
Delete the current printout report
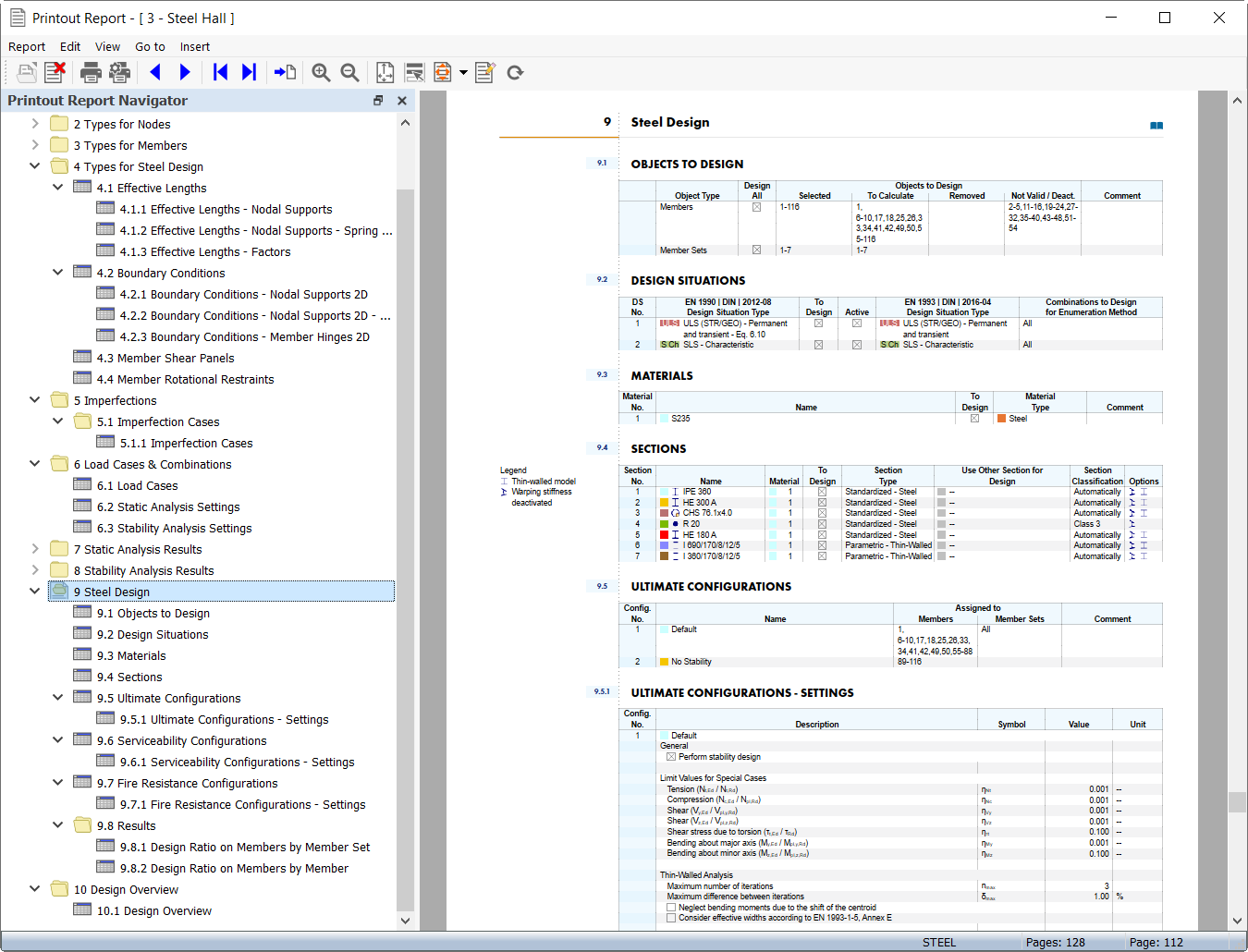[55, 72]
